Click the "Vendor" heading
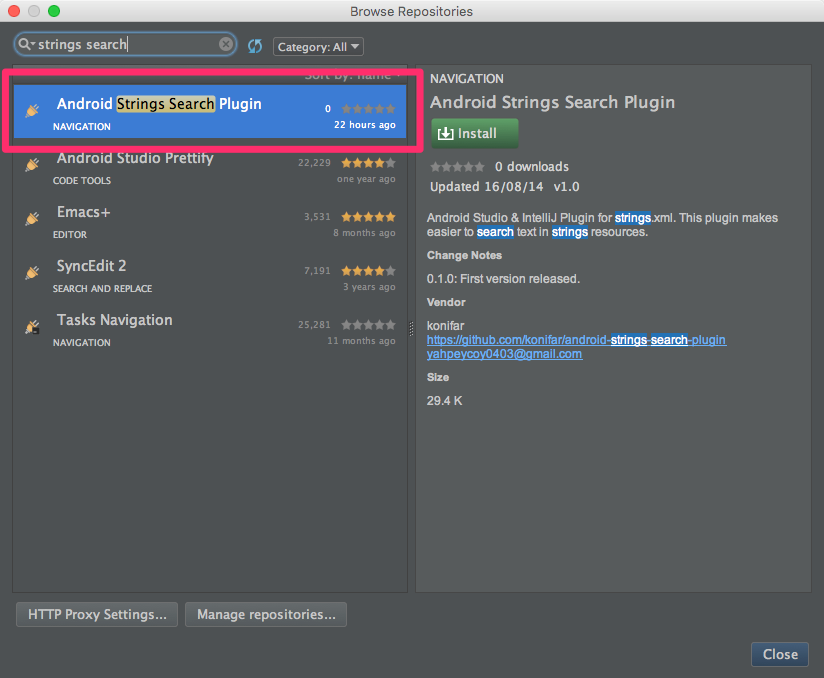 pyautogui.click(x=446, y=303)
